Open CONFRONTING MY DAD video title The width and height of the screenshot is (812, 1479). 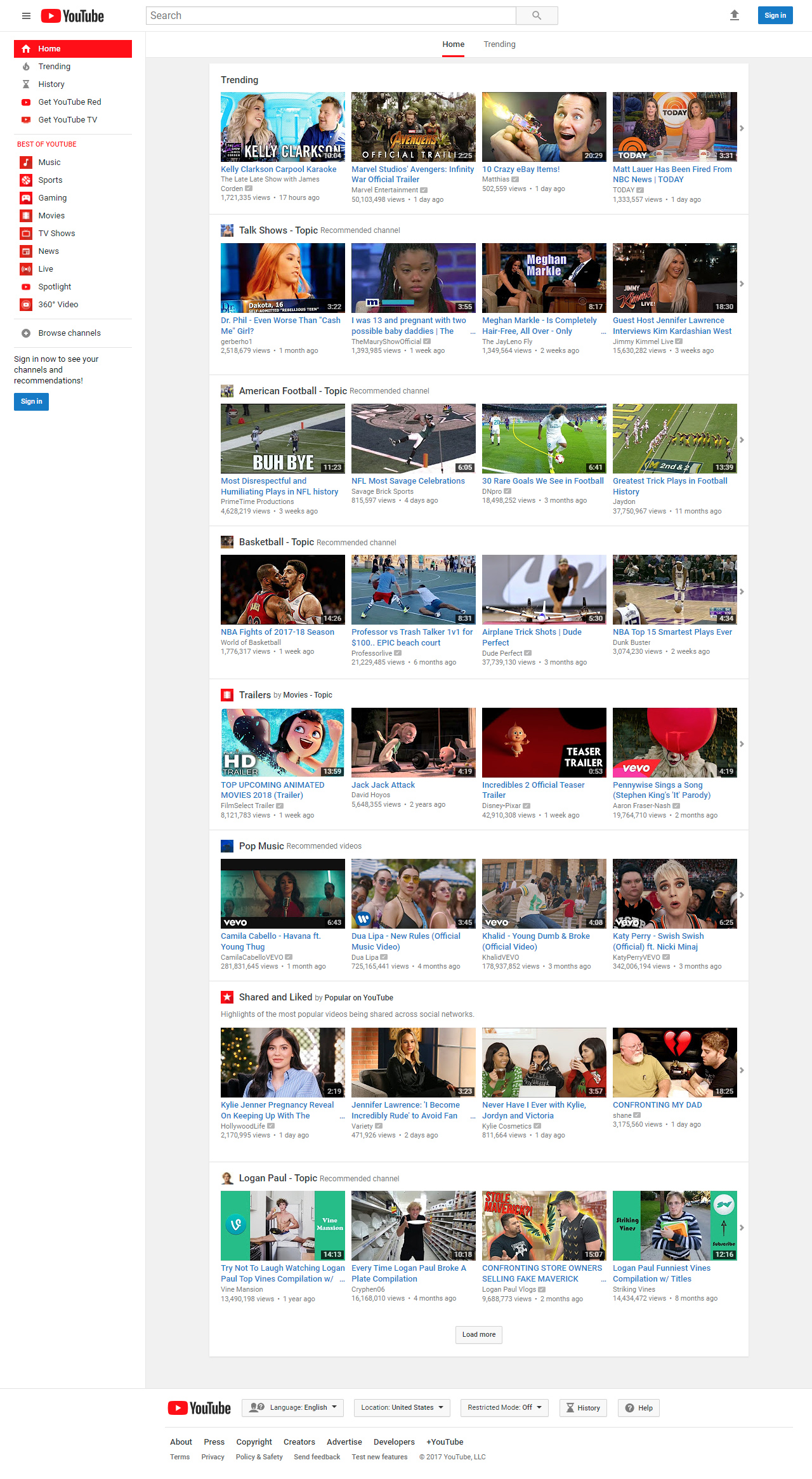pyautogui.click(x=657, y=1105)
